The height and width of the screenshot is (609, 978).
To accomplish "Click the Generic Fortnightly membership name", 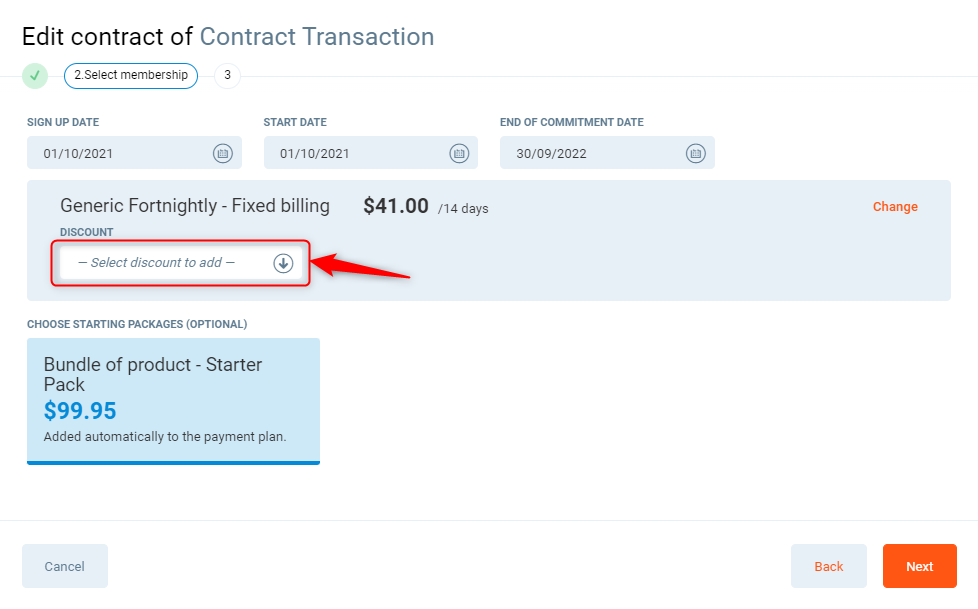I will coord(195,206).
